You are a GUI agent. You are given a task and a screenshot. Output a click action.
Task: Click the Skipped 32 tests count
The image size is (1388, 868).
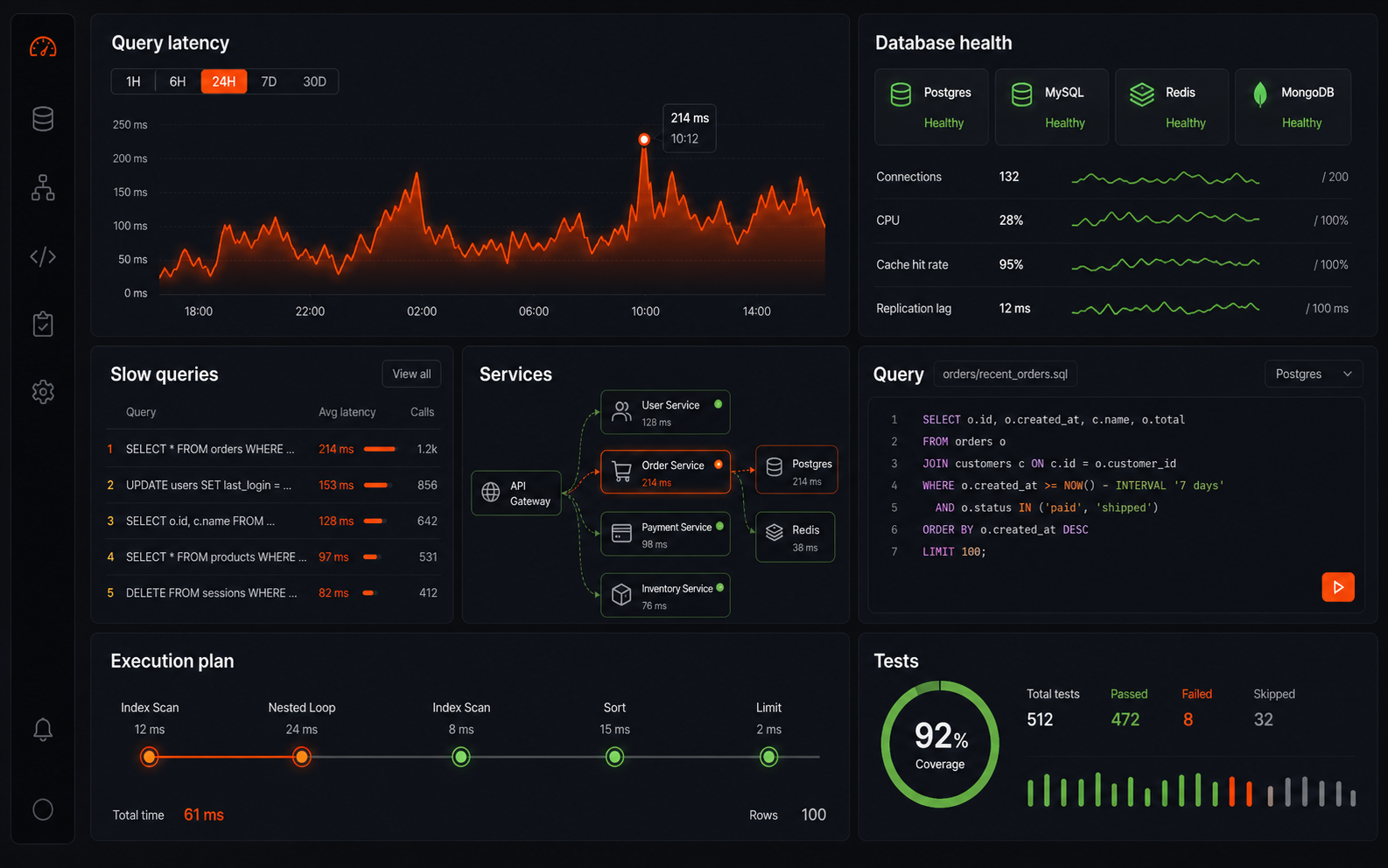(1264, 719)
